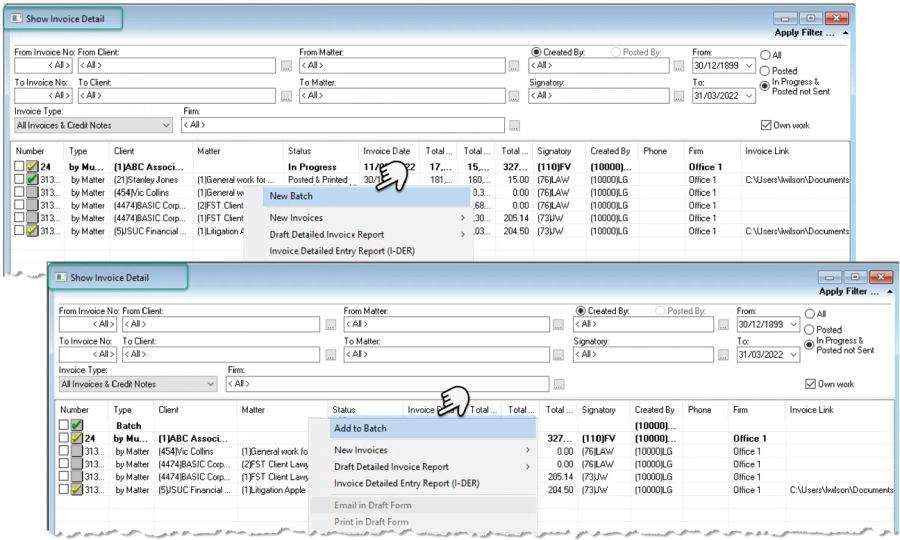The image size is (900, 540).
Task: Click the 205.14 total cell in lower window
Action: tap(560, 477)
